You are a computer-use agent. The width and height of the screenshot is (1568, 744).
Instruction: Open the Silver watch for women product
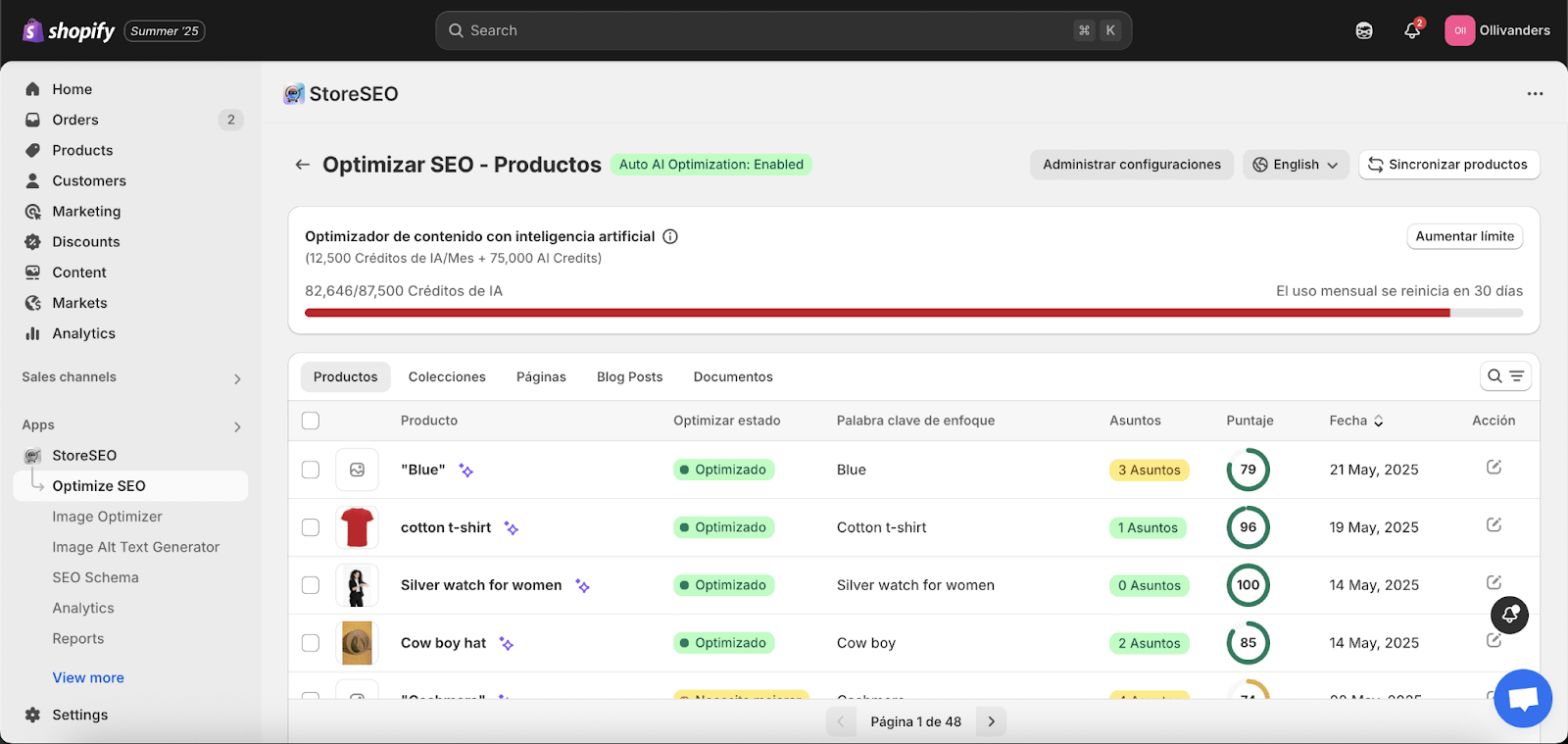pyautogui.click(x=481, y=585)
